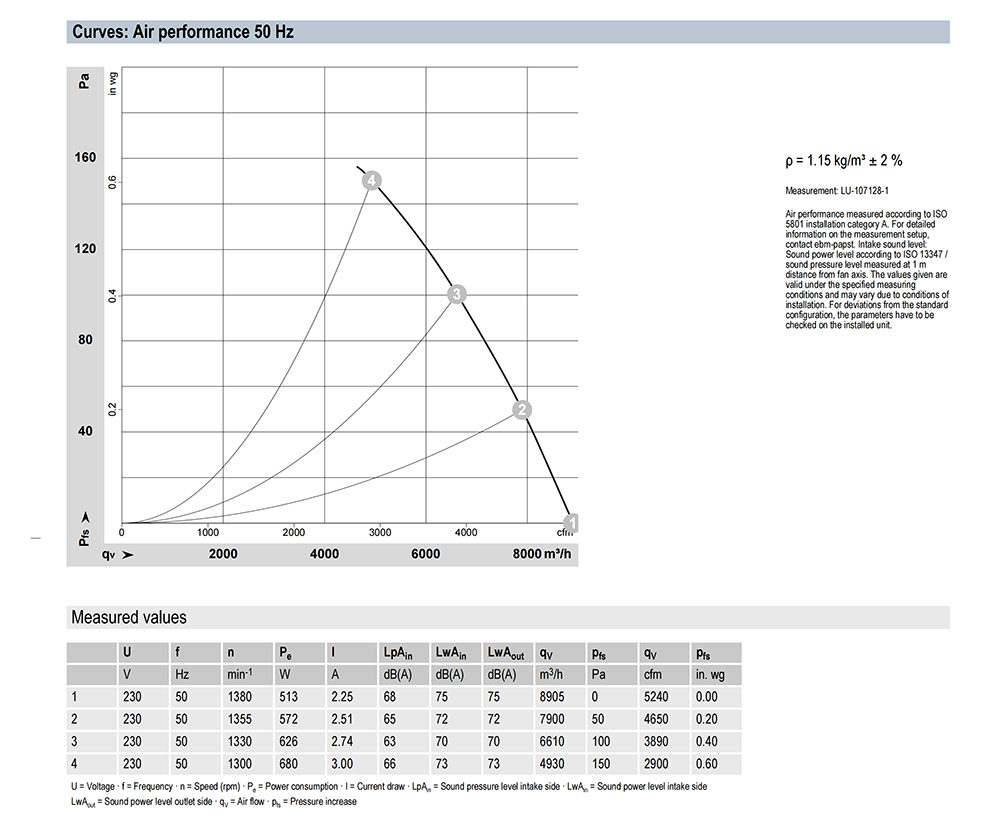This screenshot has width=1000, height=830.
Task: Click the air density ρ = 1.15 kg/m³ text
Action: click(844, 161)
